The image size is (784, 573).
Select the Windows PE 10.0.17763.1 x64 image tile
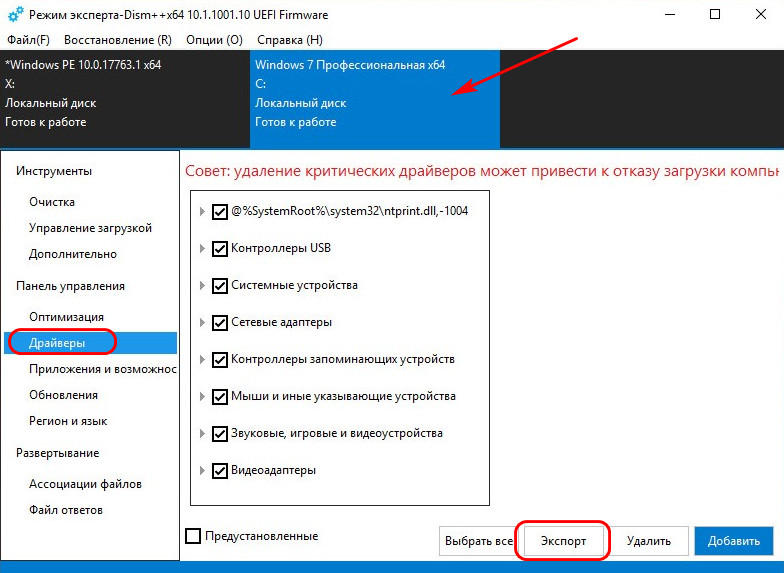[125, 98]
